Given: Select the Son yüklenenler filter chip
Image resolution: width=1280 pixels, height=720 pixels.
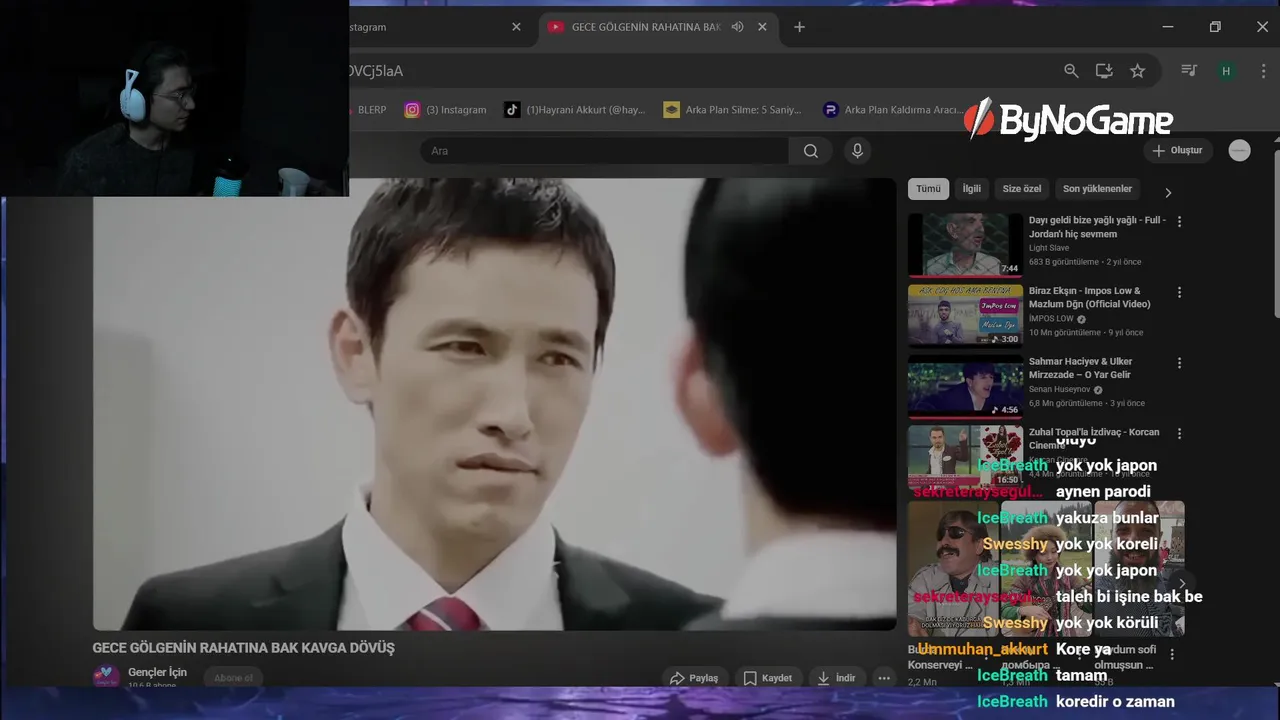Looking at the screenshot, I should tap(1097, 189).
